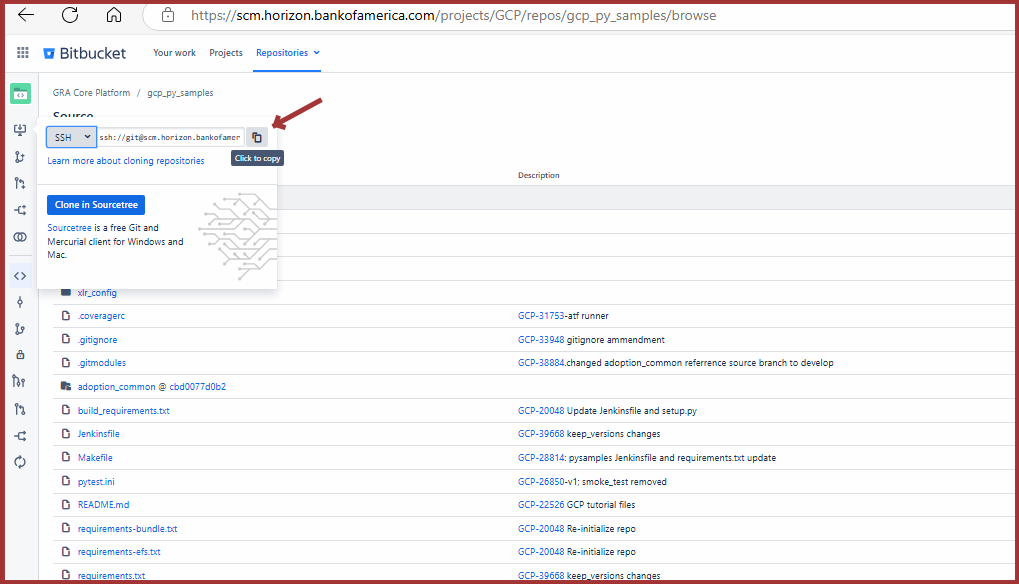The height and width of the screenshot is (584, 1019).
Task: Click the file icon beside Makefile
Action: tap(66, 457)
